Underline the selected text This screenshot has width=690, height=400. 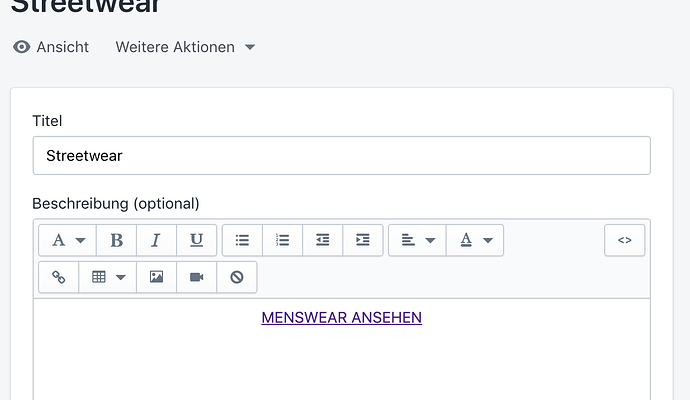[x=196, y=240]
